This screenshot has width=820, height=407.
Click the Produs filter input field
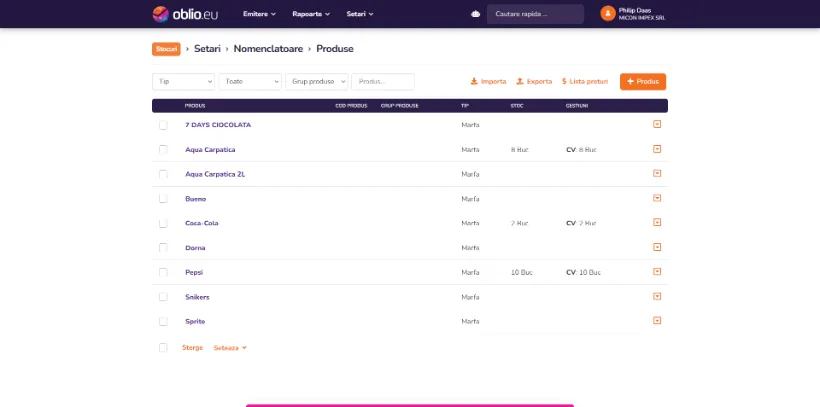tap(383, 82)
